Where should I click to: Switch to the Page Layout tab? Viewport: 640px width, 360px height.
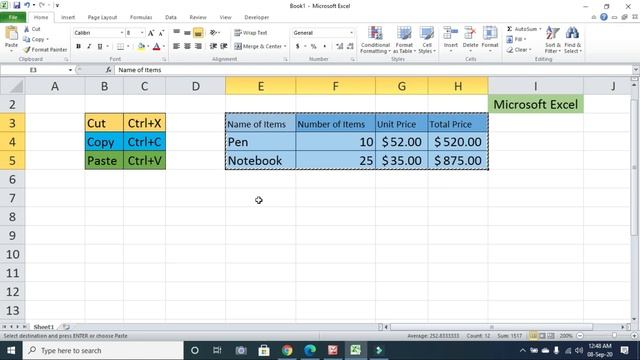tap(102, 18)
